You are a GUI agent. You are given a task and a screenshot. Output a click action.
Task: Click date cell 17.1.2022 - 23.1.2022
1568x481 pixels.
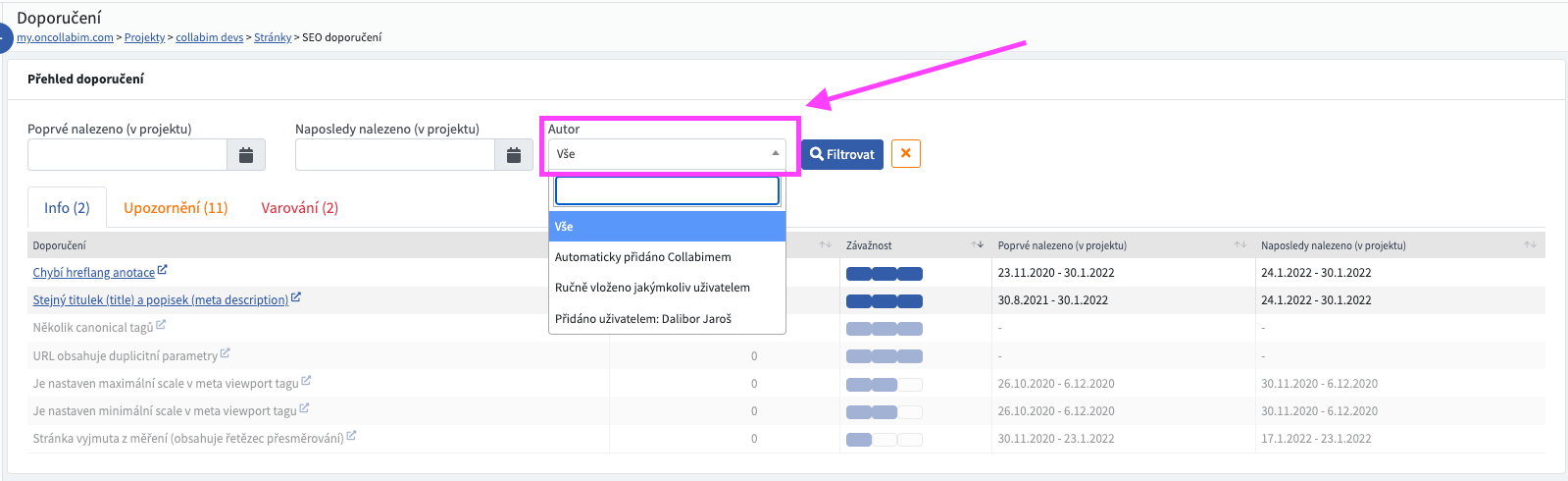pyautogui.click(x=1316, y=439)
